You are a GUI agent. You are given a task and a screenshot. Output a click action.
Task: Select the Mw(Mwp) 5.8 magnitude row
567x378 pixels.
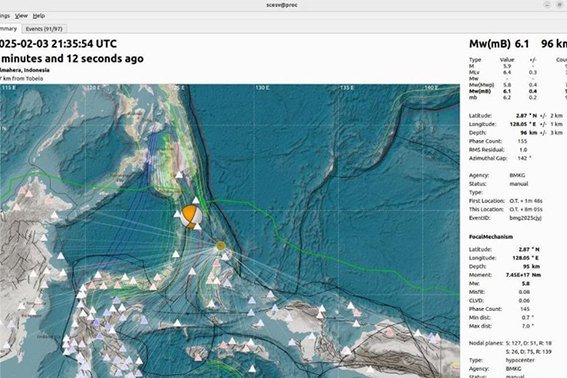pyautogui.click(x=518, y=85)
